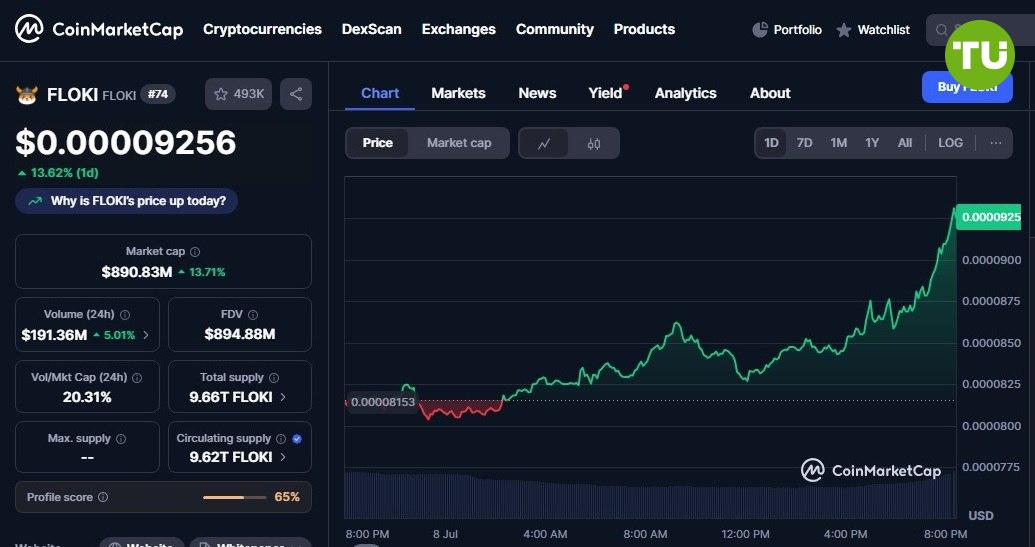Switch to candlestick chart view icon
The image size is (1035, 547).
(593, 143)
